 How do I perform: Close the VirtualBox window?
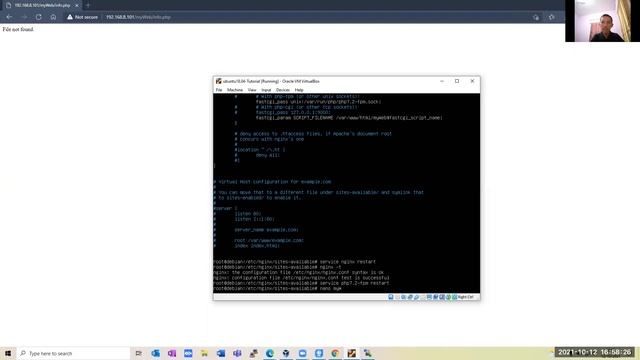[x=472, y=81]
